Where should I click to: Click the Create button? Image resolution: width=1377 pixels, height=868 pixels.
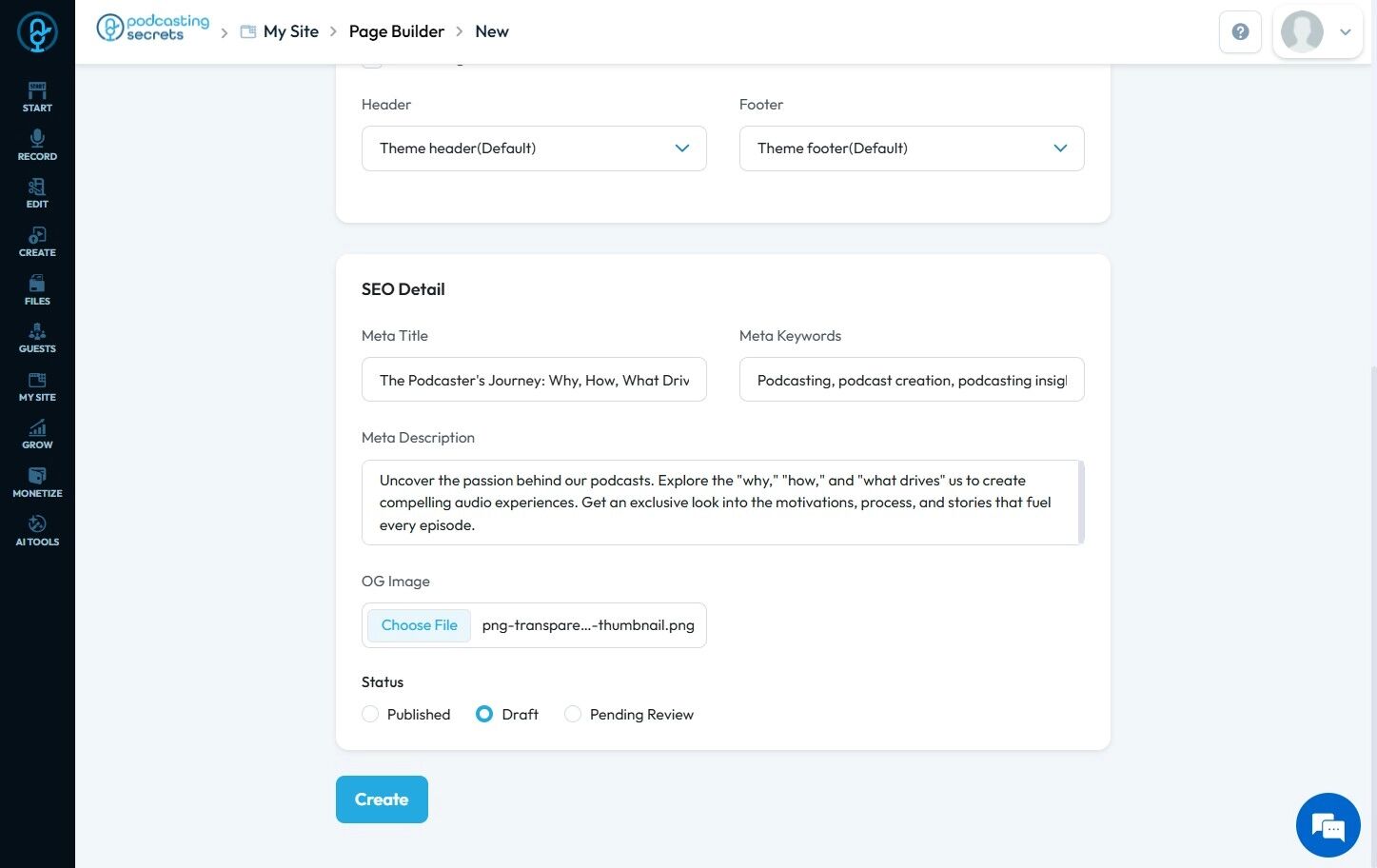382,799
